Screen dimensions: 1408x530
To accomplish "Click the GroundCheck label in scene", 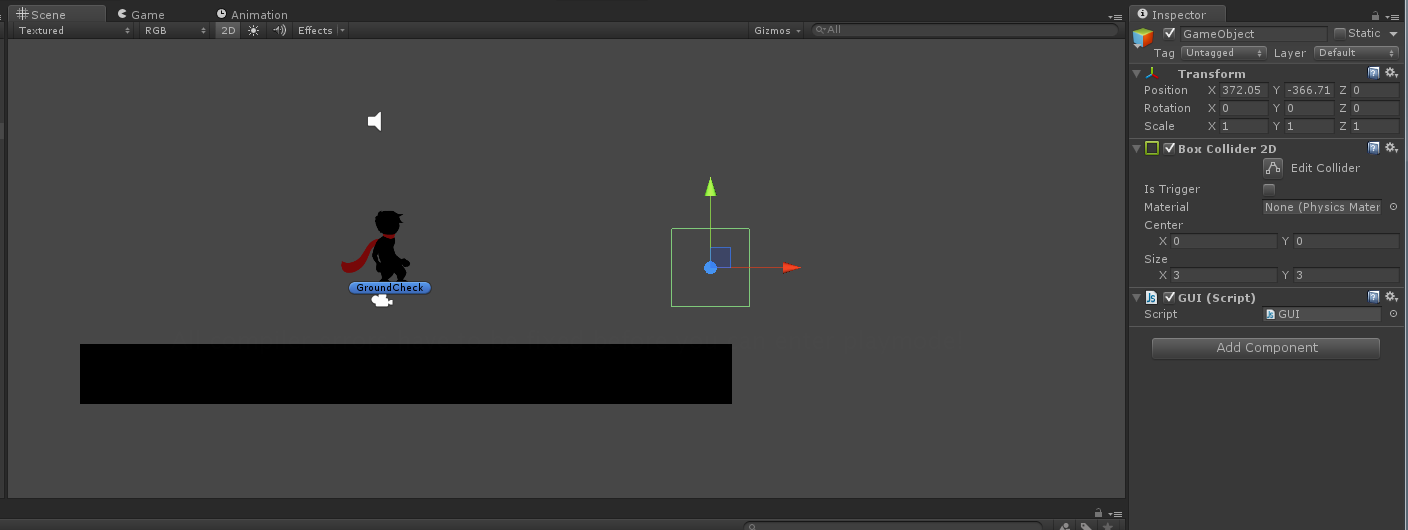I will pos(390,288).
